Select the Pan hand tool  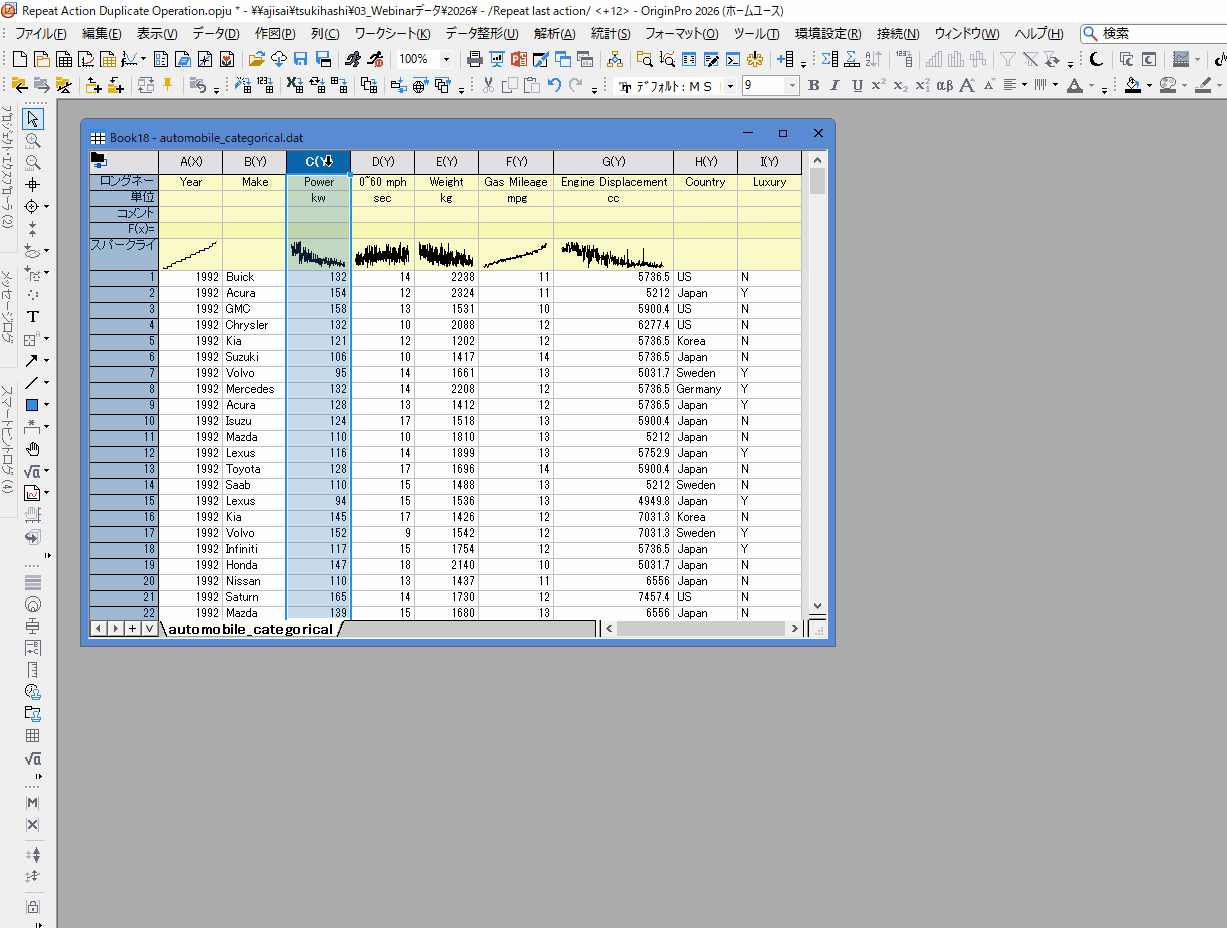(x=32, y=449)
